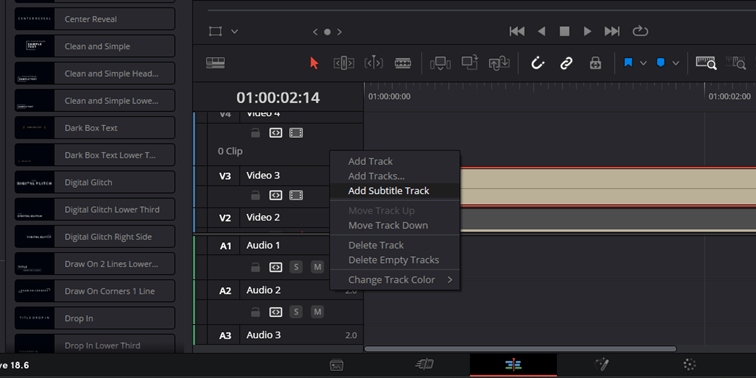
Task: Open the Cut page
Action: point(425,364)
